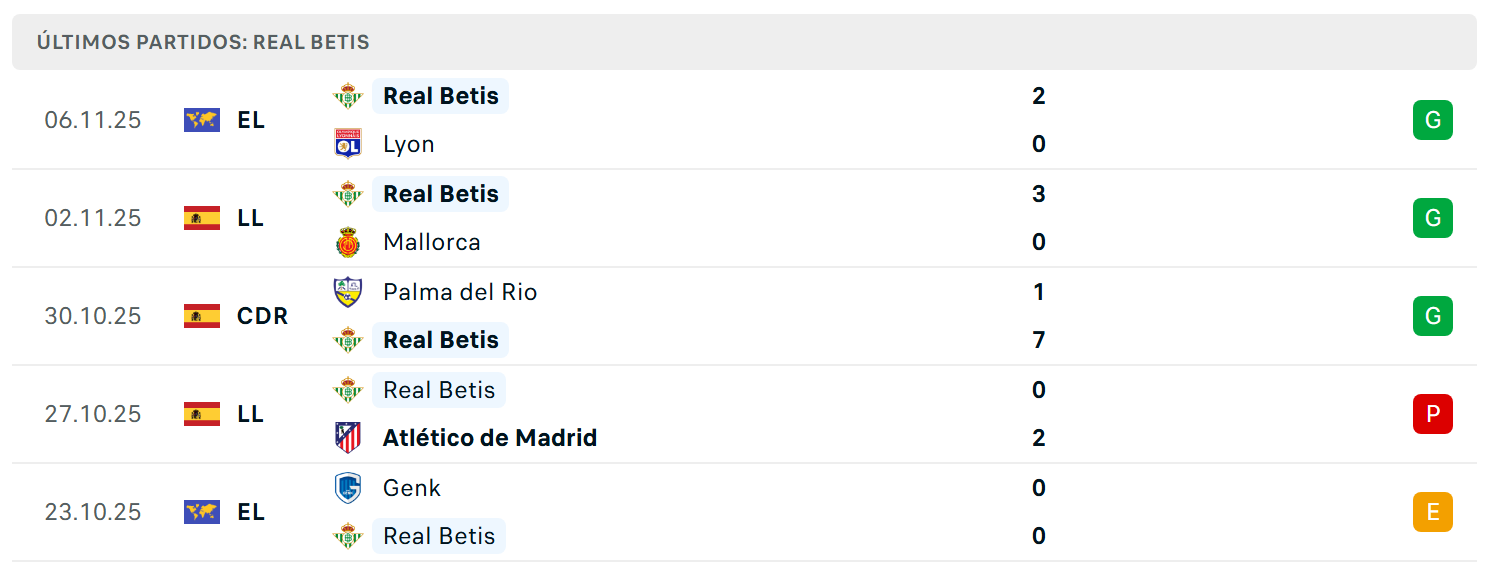Click the Mallorca club crest icon

pyautogui.click(x=347, y=242)
